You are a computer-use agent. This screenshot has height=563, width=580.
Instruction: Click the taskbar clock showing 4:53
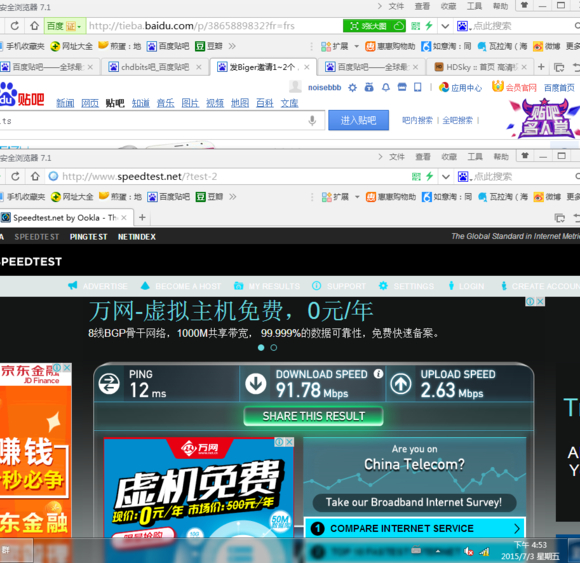530,550
